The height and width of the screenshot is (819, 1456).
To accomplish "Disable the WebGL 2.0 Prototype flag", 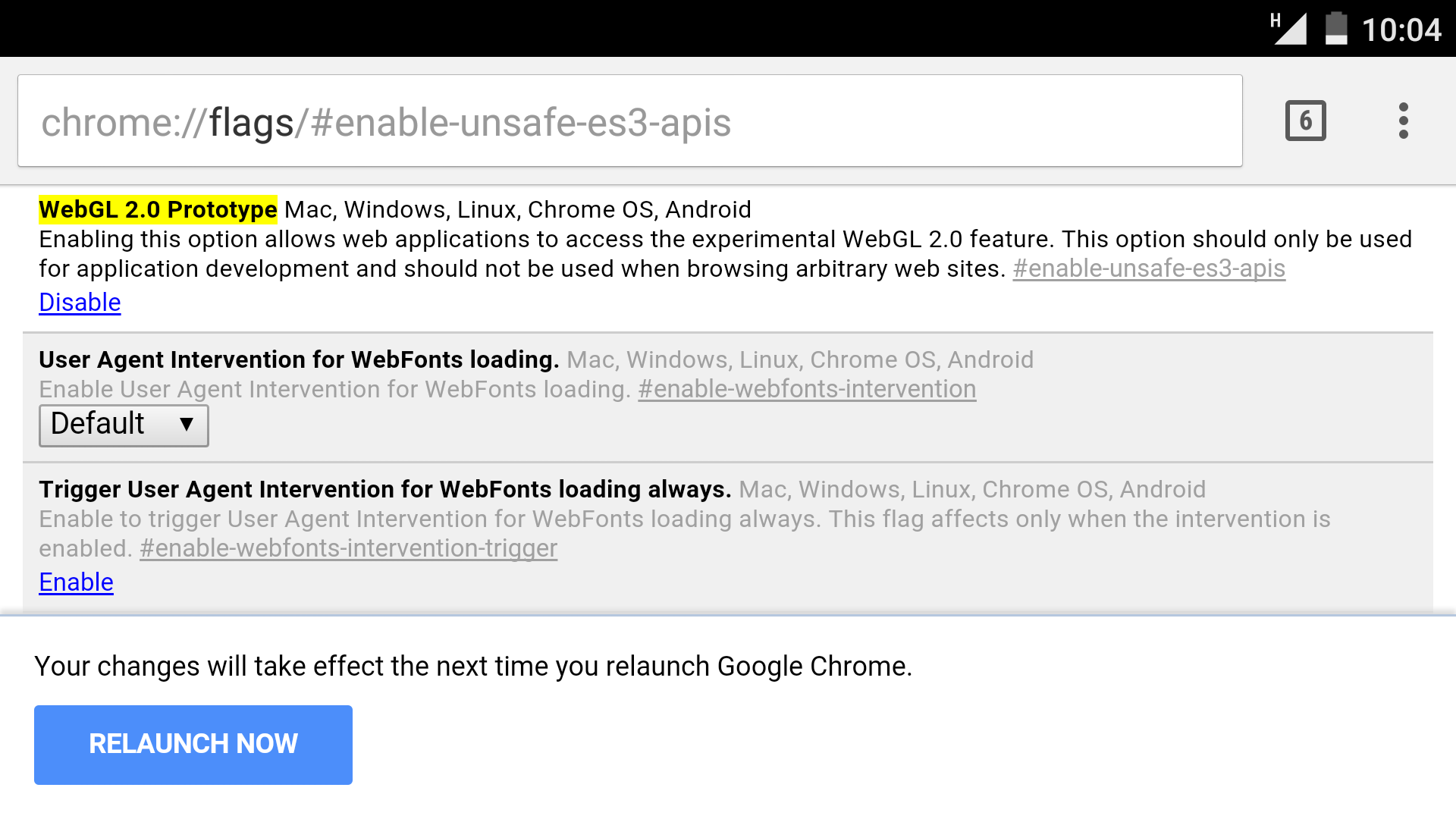I will (x=80, y=303).
